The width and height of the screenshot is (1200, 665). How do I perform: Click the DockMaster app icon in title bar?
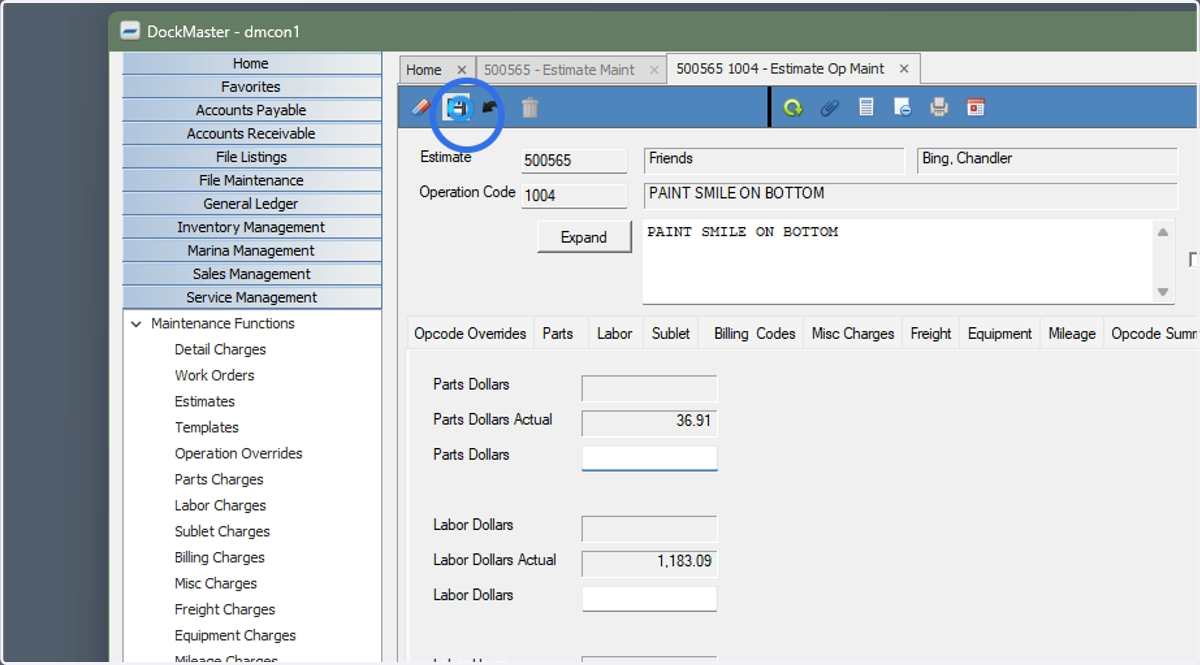130,31
